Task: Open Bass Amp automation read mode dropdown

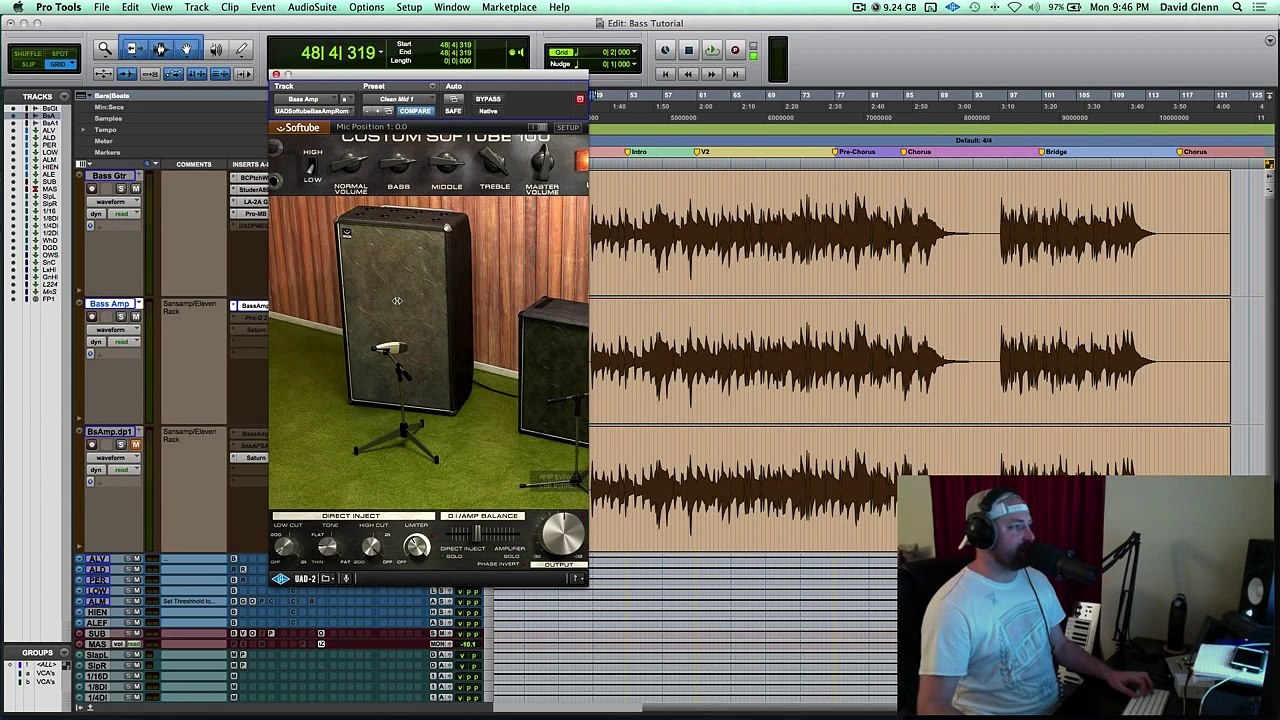Action: 123,342
